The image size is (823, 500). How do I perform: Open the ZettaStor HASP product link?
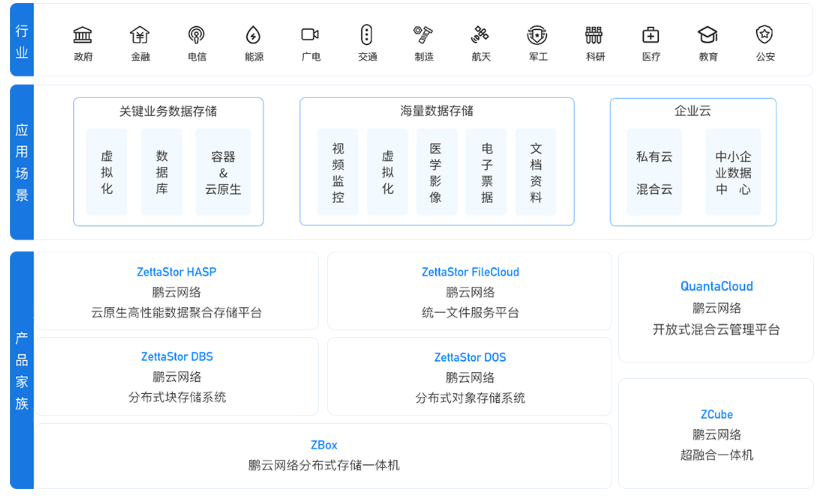176,272
